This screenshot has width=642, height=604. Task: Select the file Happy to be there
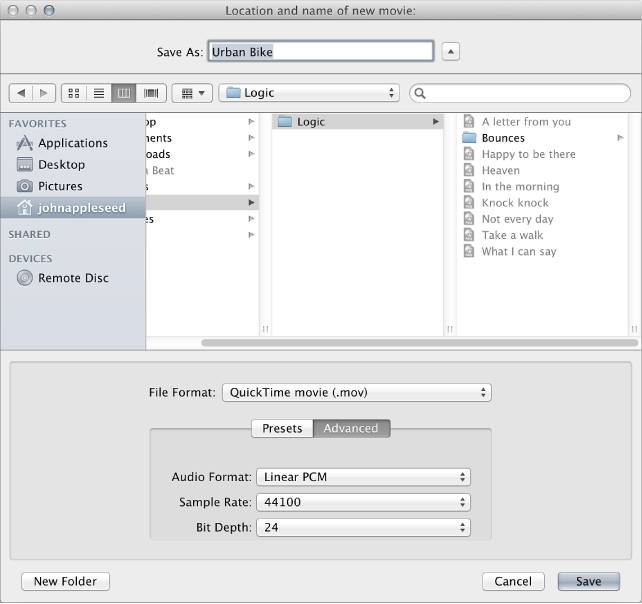tap(542, 154)
